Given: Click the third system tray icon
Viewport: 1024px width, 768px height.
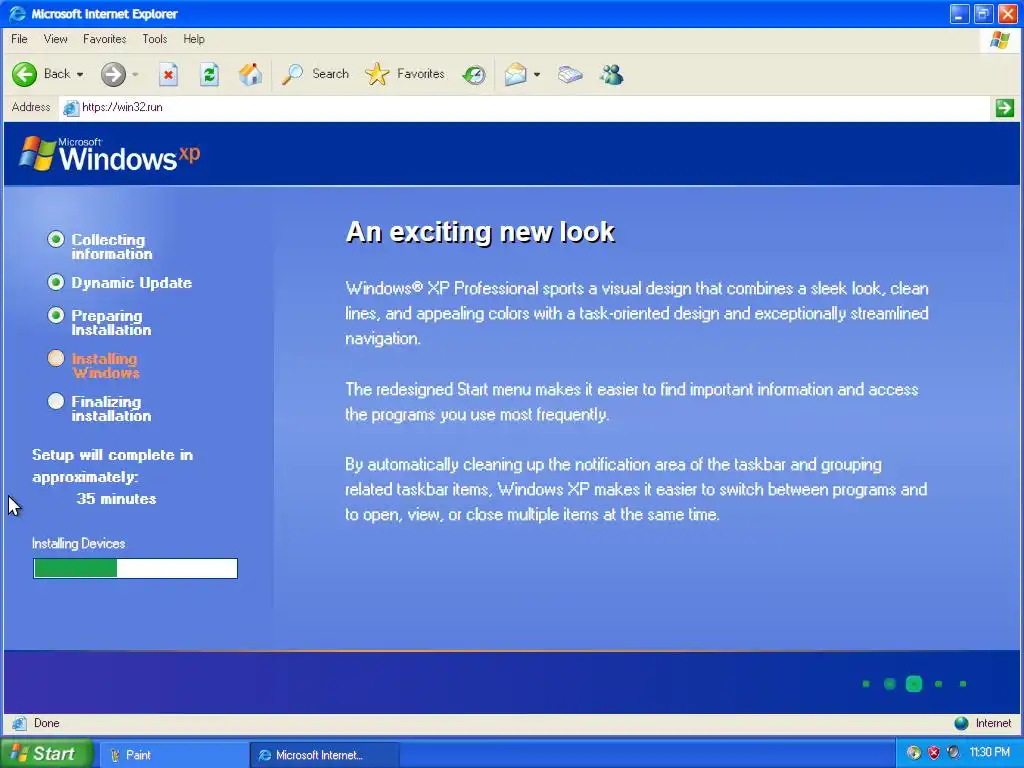Looking at the screenshot, I should [x=953, y=752].
